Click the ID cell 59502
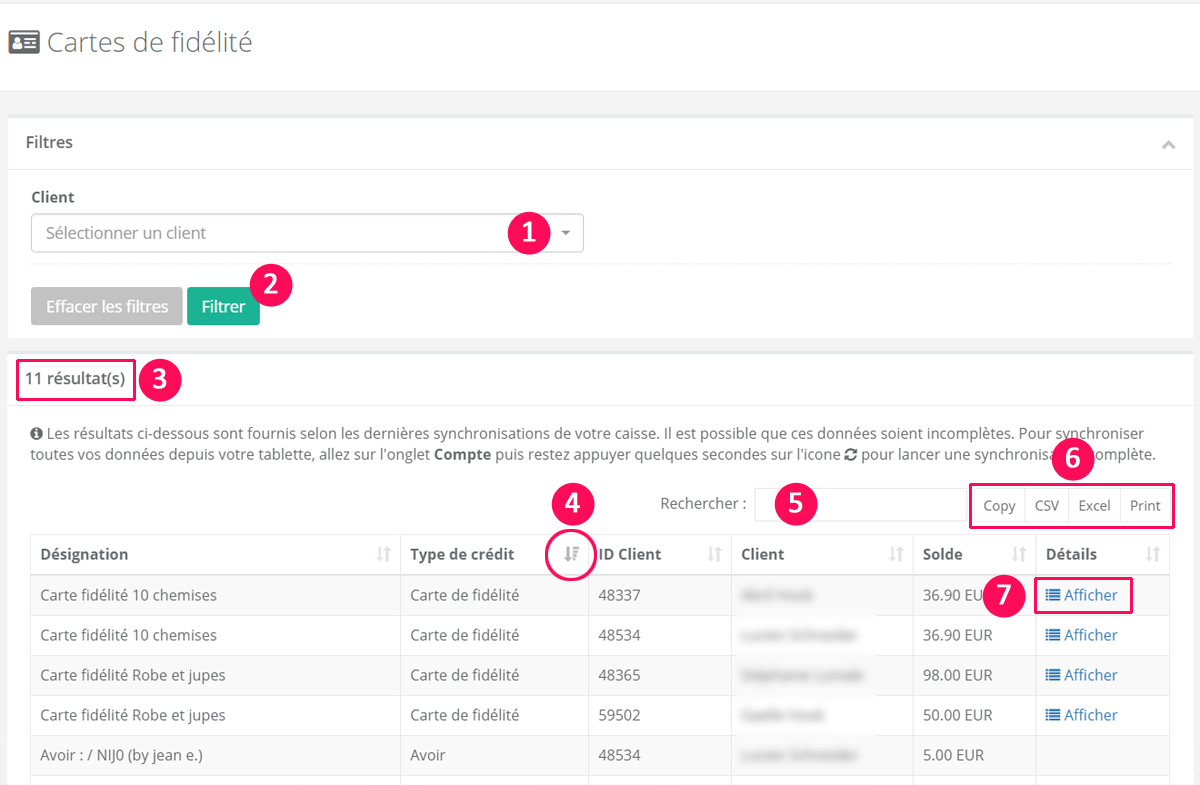Viewport: 1200px width, 785px height. click(x=660, y=715)
